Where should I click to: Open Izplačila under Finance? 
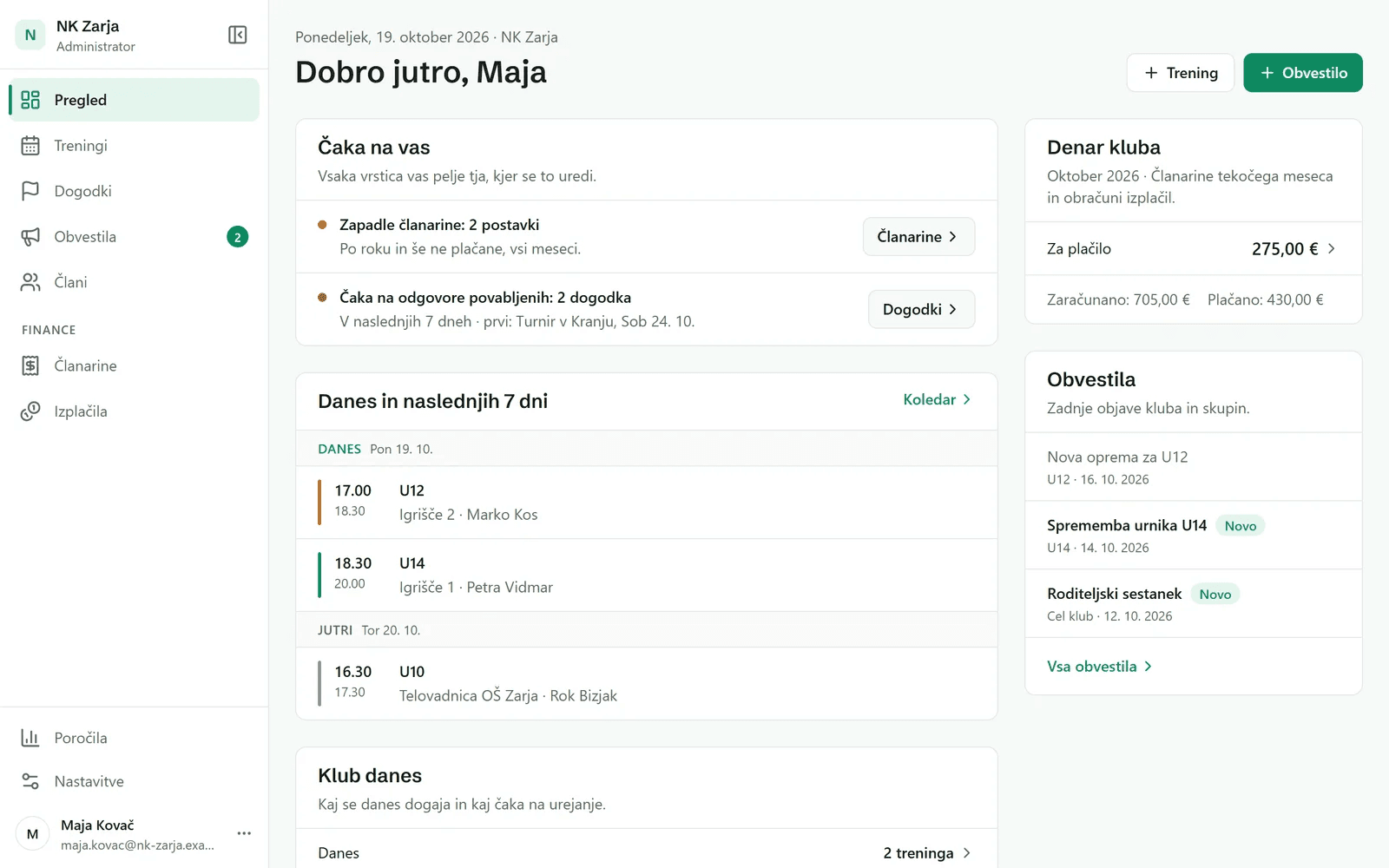pos(134,411)
